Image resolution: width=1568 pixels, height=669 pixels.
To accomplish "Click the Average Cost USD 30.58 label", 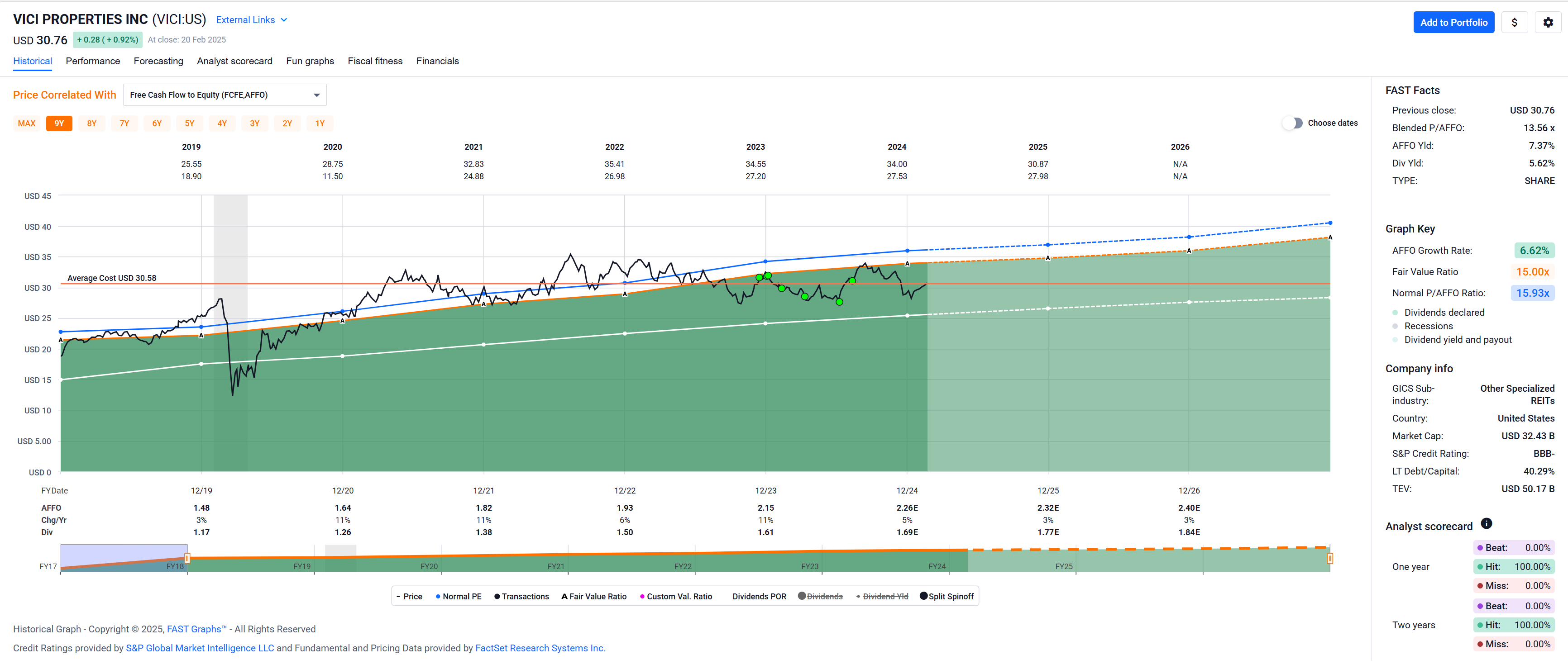I will tap(111, 278).
